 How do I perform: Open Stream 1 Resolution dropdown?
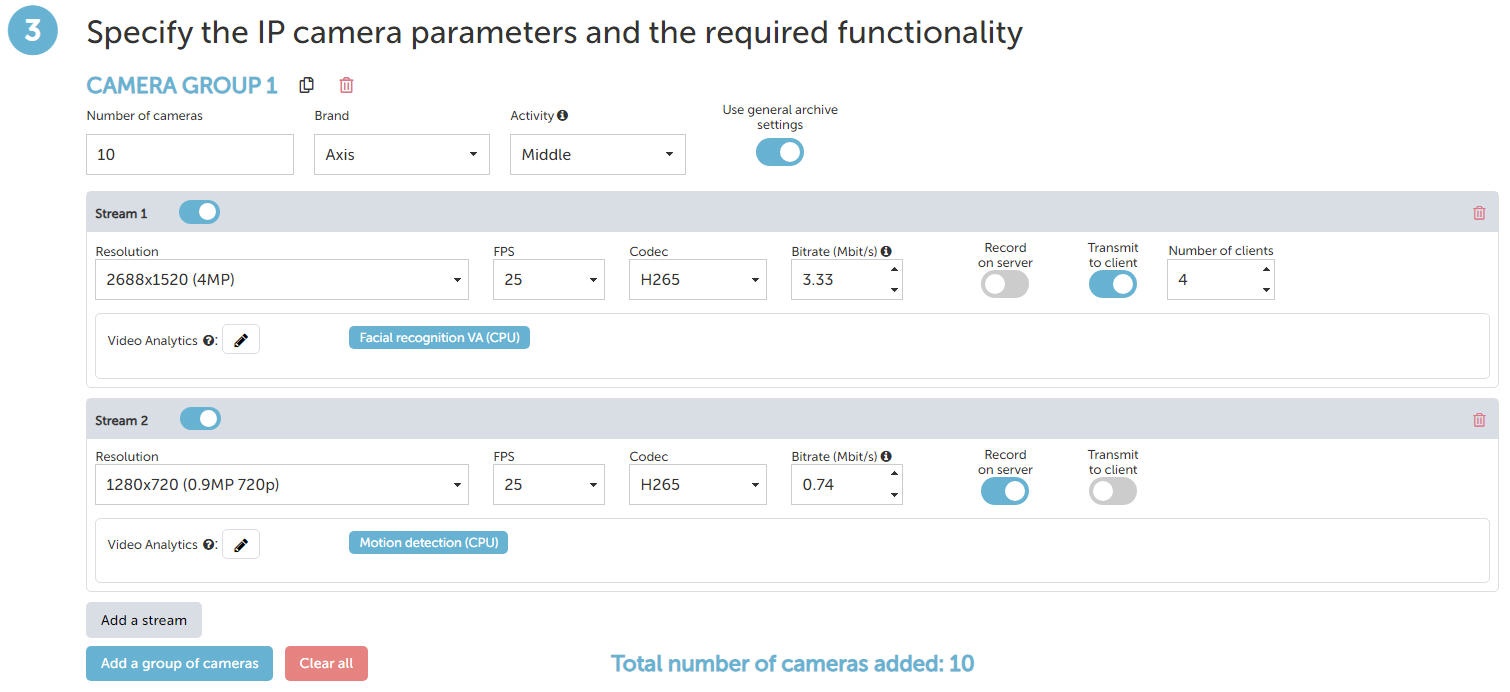pos(282,280)
